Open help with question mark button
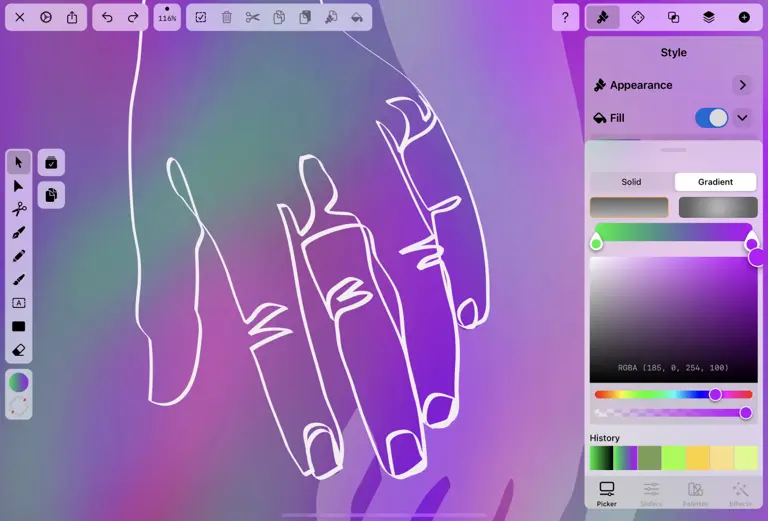Screen dimensions: 768x521 click(565, 18)
